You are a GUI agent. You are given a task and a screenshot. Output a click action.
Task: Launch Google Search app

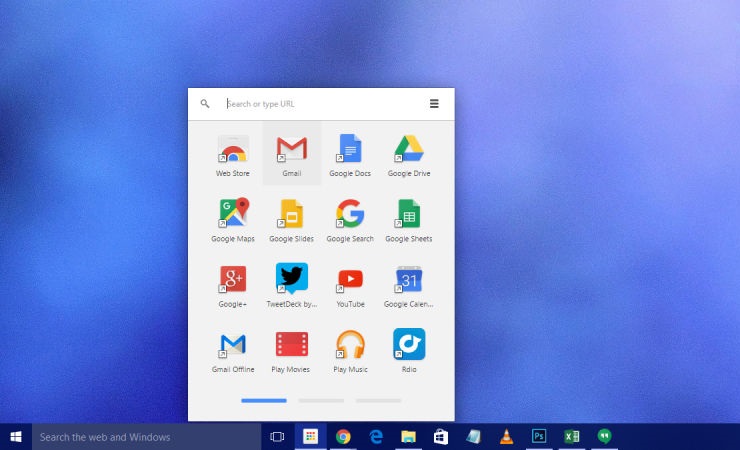350,220
